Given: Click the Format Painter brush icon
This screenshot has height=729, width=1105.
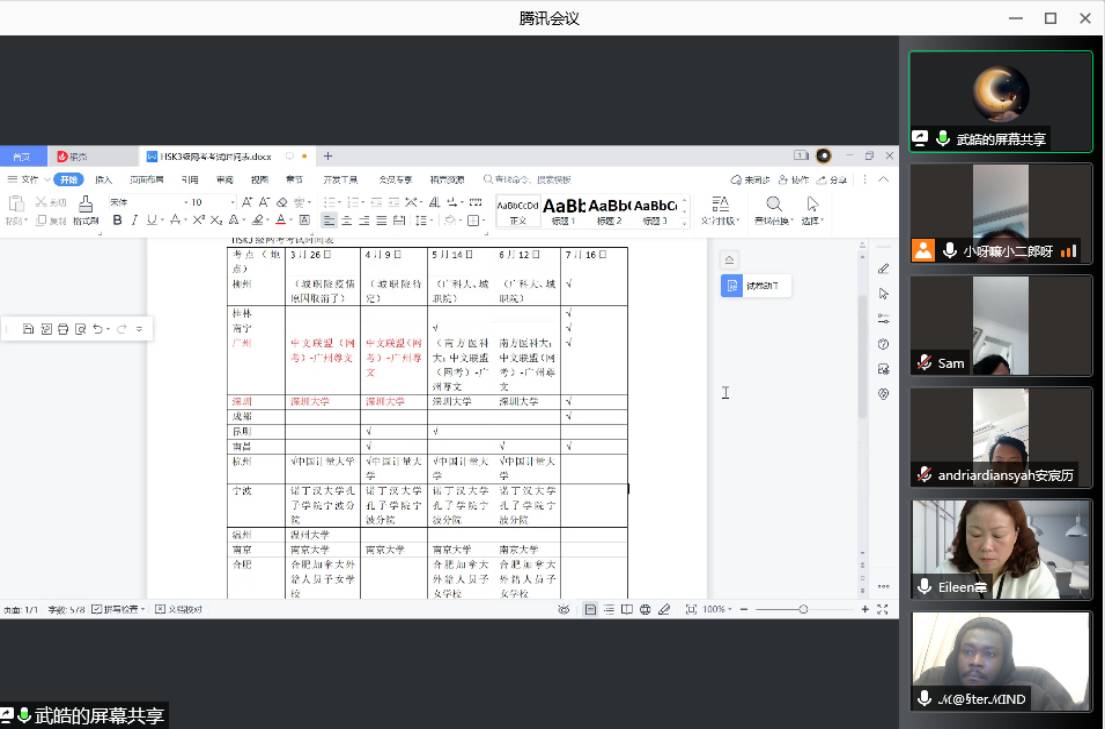Looking at the screenshot, I should pos(85,204).
